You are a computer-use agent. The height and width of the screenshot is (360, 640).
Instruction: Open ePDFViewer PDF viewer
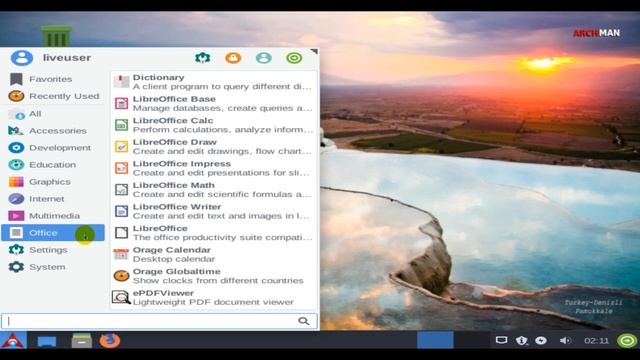tap(213, 298)
